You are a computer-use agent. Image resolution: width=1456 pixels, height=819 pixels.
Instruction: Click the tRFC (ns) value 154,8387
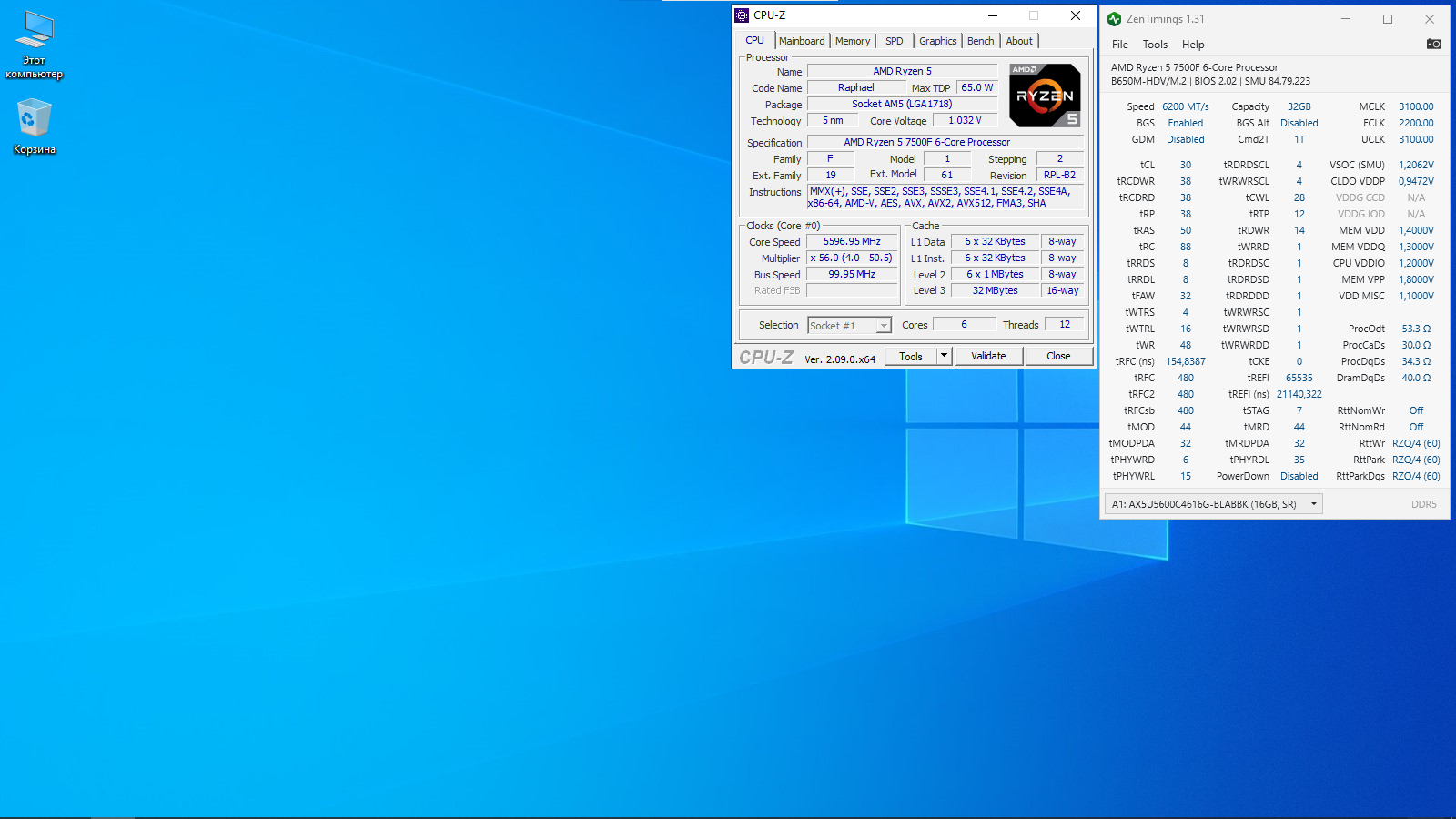click(1186, 361)
